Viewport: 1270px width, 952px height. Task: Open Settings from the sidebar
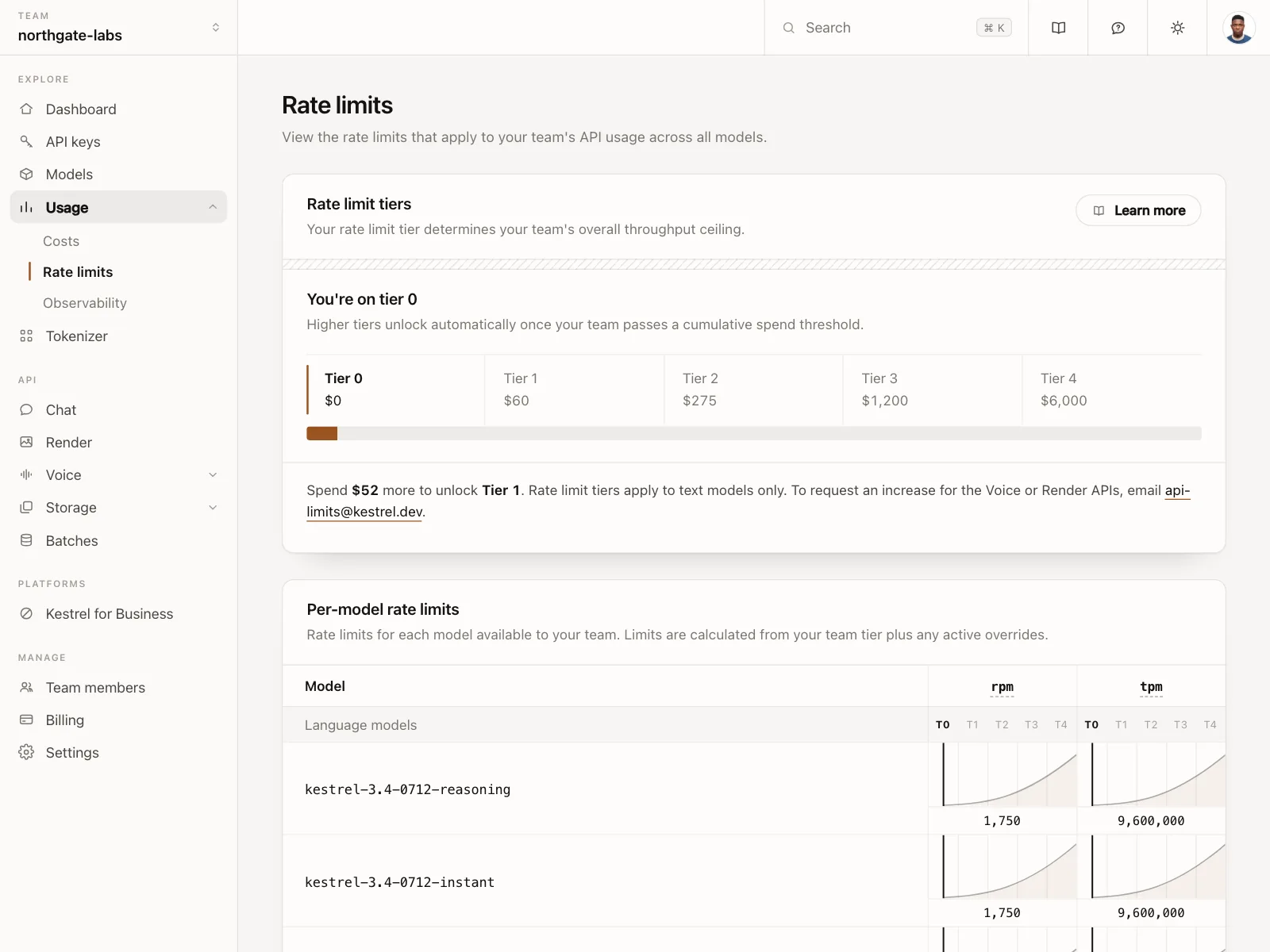pos(118,752)
